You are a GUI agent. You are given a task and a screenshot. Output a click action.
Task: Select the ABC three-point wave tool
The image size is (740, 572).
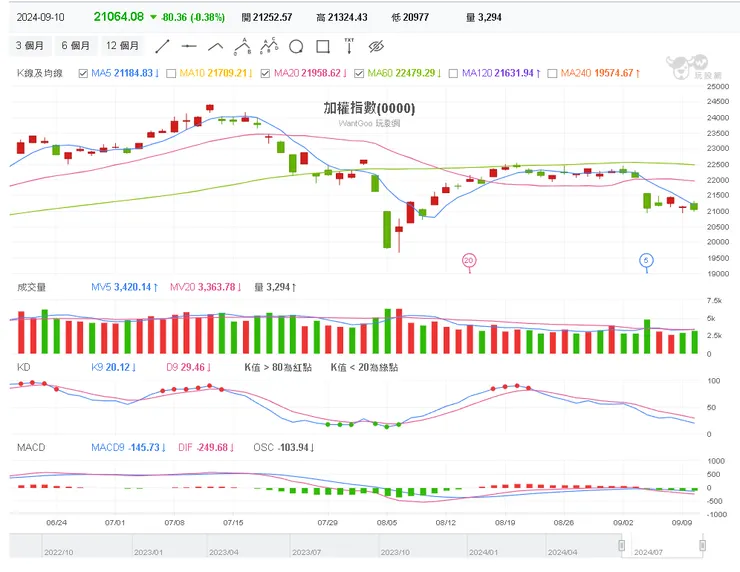click(x=243, y=46)
